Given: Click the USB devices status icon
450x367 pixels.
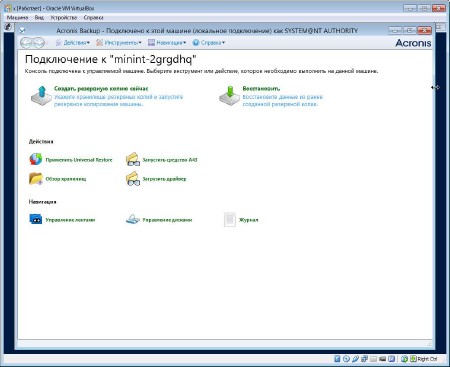Looking at the screenshot, I should [x=355, y=359].
